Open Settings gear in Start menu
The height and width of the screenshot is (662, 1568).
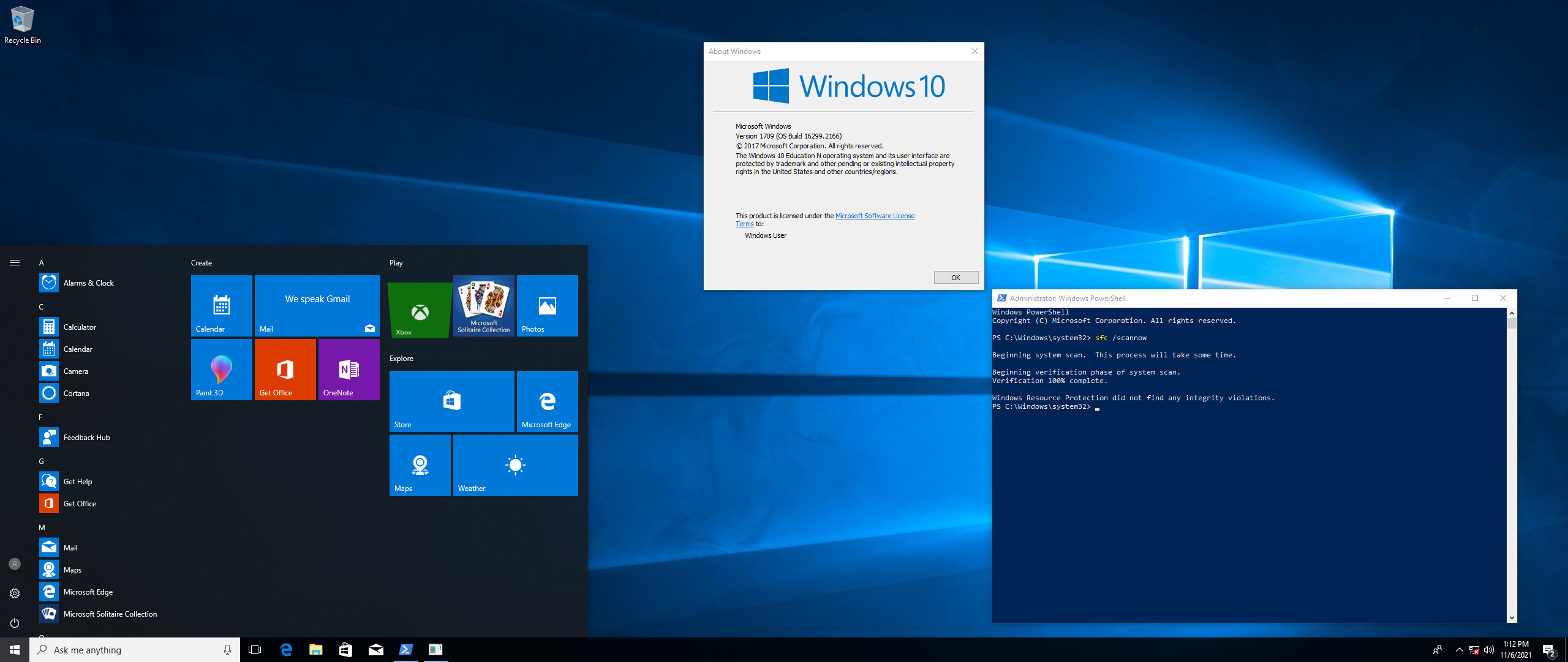[15, 593]
